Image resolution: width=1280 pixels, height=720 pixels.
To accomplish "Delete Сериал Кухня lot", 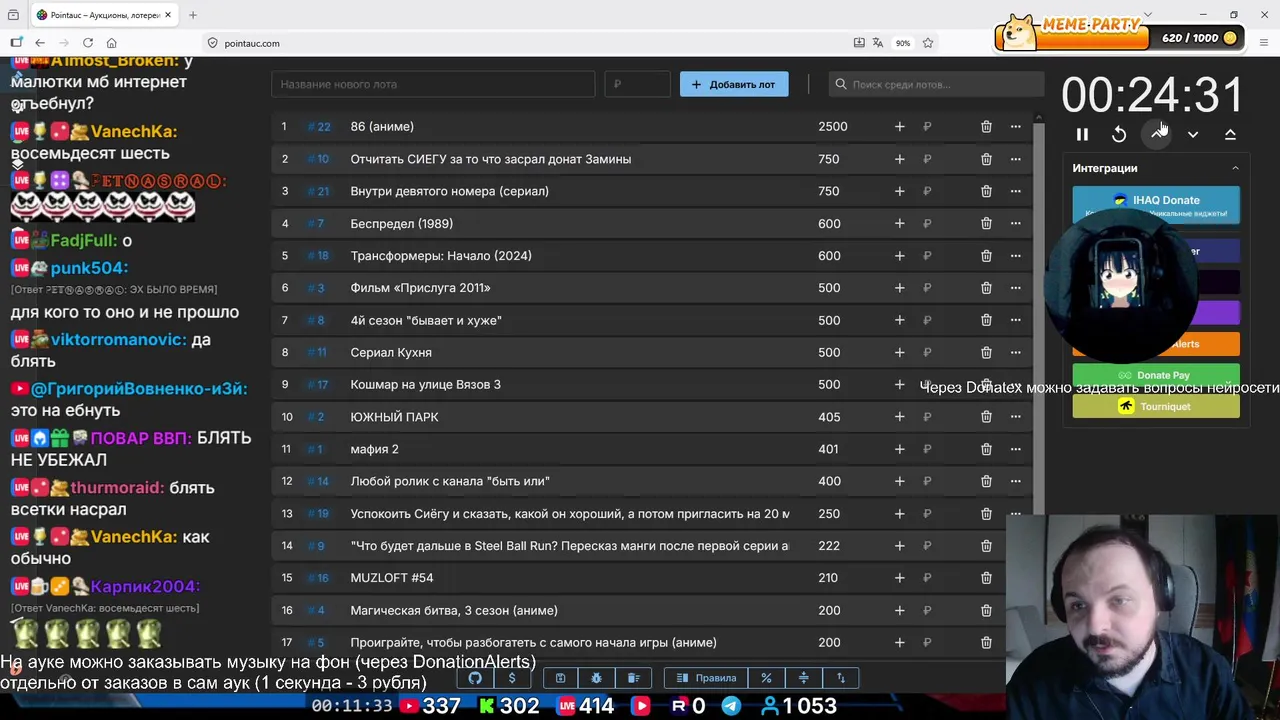I will [986, 352].
